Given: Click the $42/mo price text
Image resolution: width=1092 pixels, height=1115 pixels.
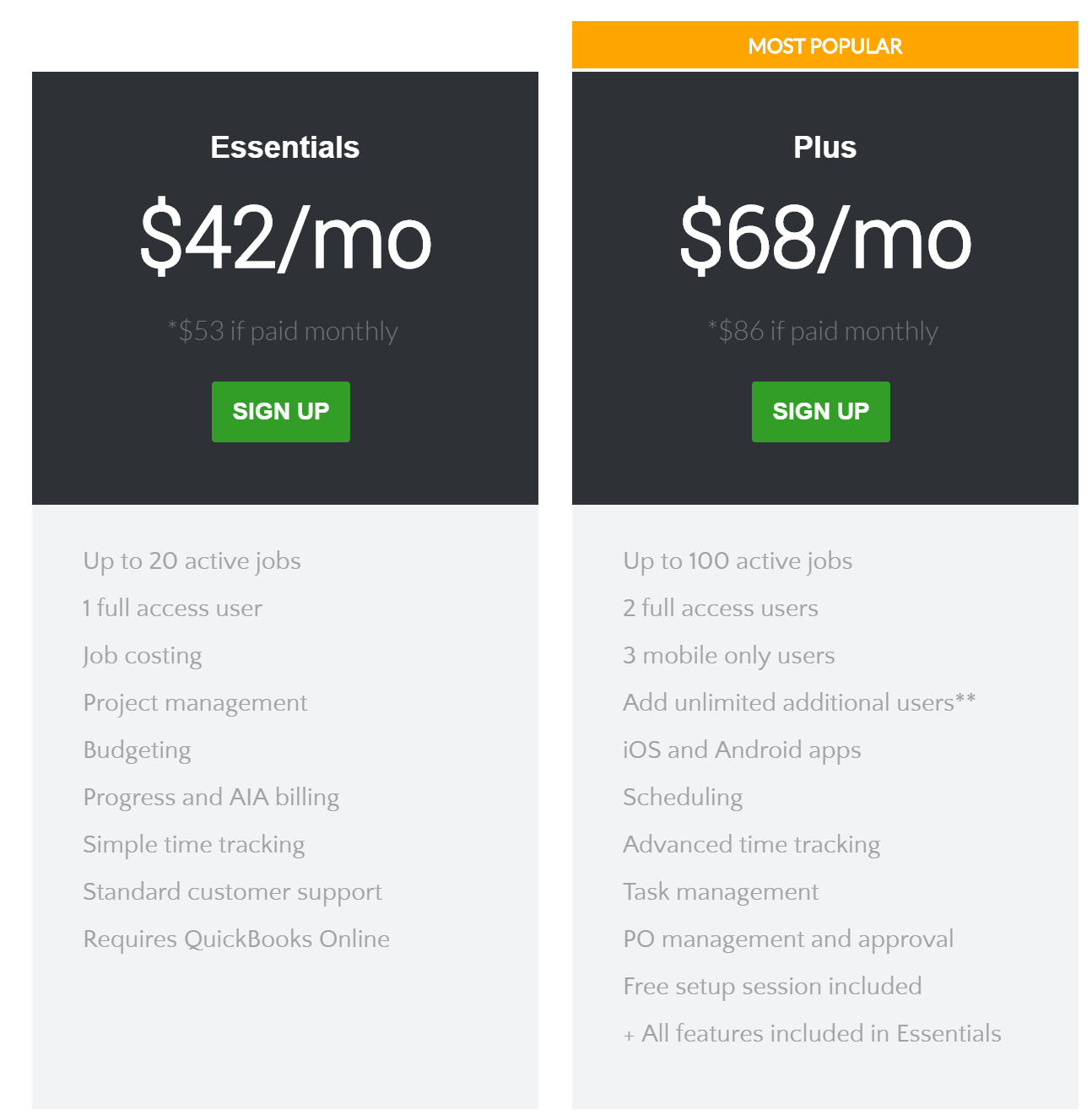Looking at the screenshot, I should pos(285,237).
